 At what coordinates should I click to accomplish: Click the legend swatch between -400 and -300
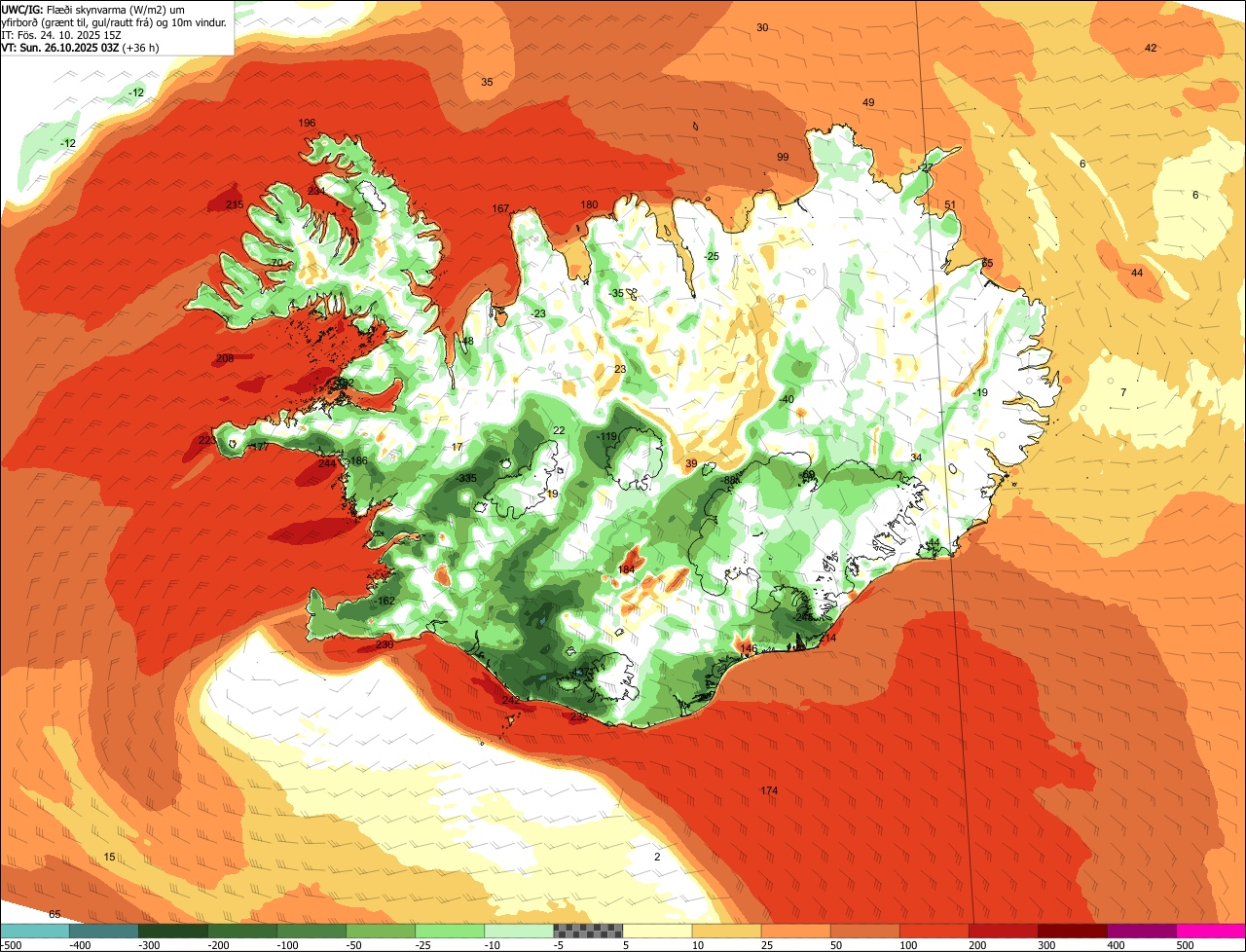104,931
